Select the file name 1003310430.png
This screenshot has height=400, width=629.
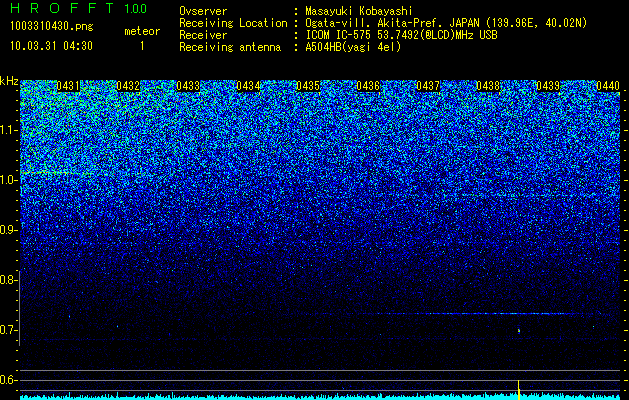pyautogui.click(x=52, y=26)
